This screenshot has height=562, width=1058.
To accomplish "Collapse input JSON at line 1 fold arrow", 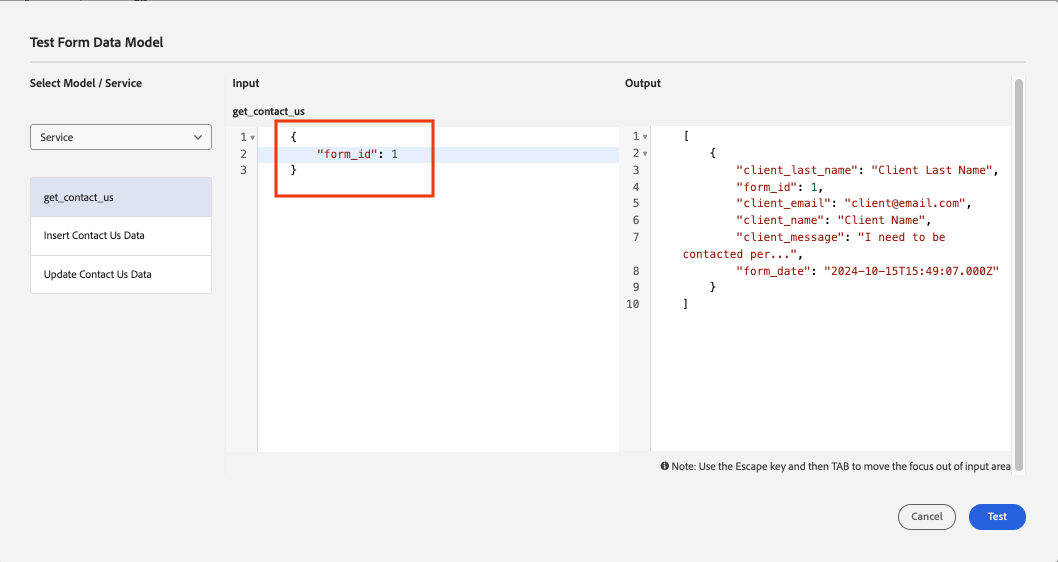I will 253,138.
